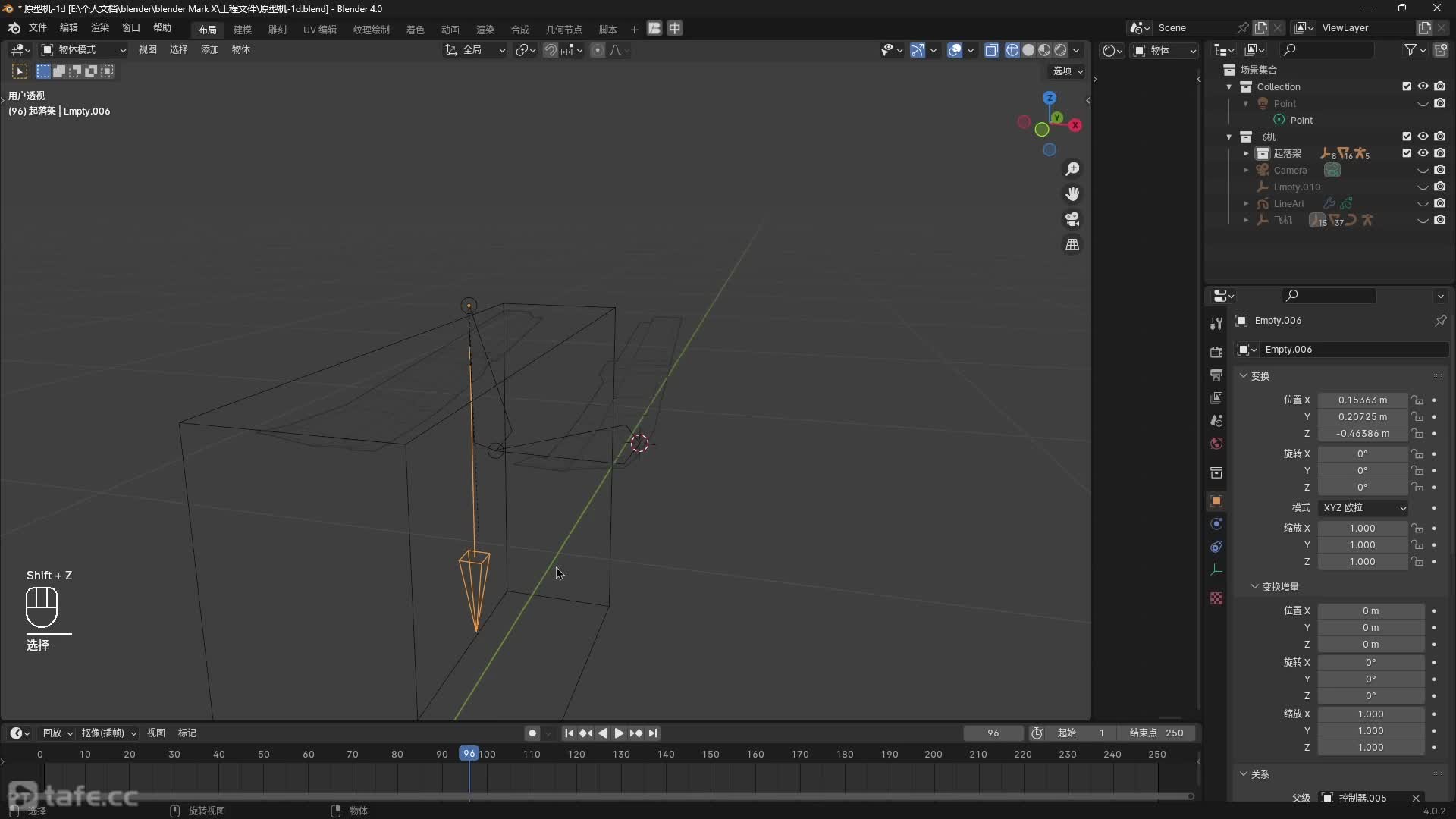Switch to the 几何节点 workspace tab
This screenshot has height=819, width=1456.
click(564, 30)
